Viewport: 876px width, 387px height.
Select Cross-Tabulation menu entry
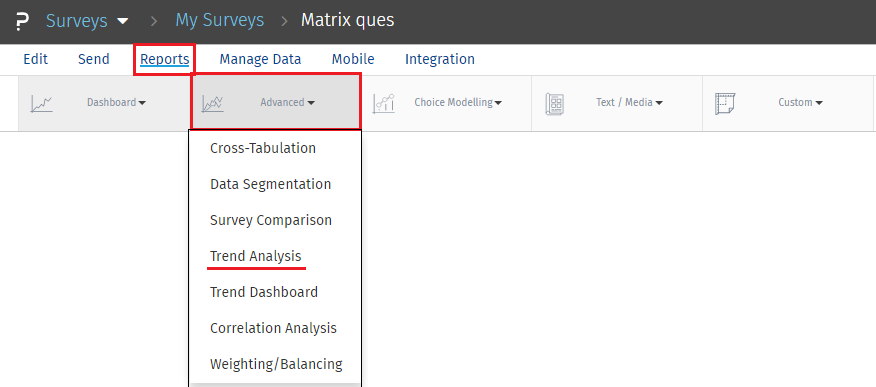(263, 148)
